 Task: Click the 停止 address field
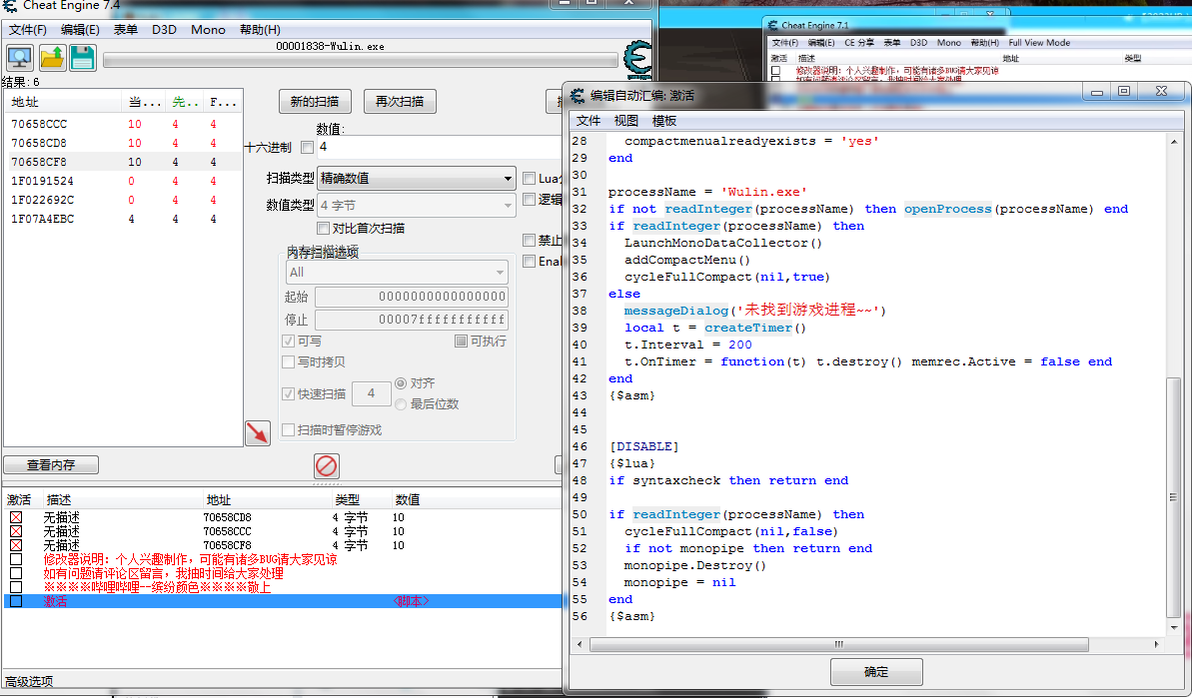click(411, 319)
